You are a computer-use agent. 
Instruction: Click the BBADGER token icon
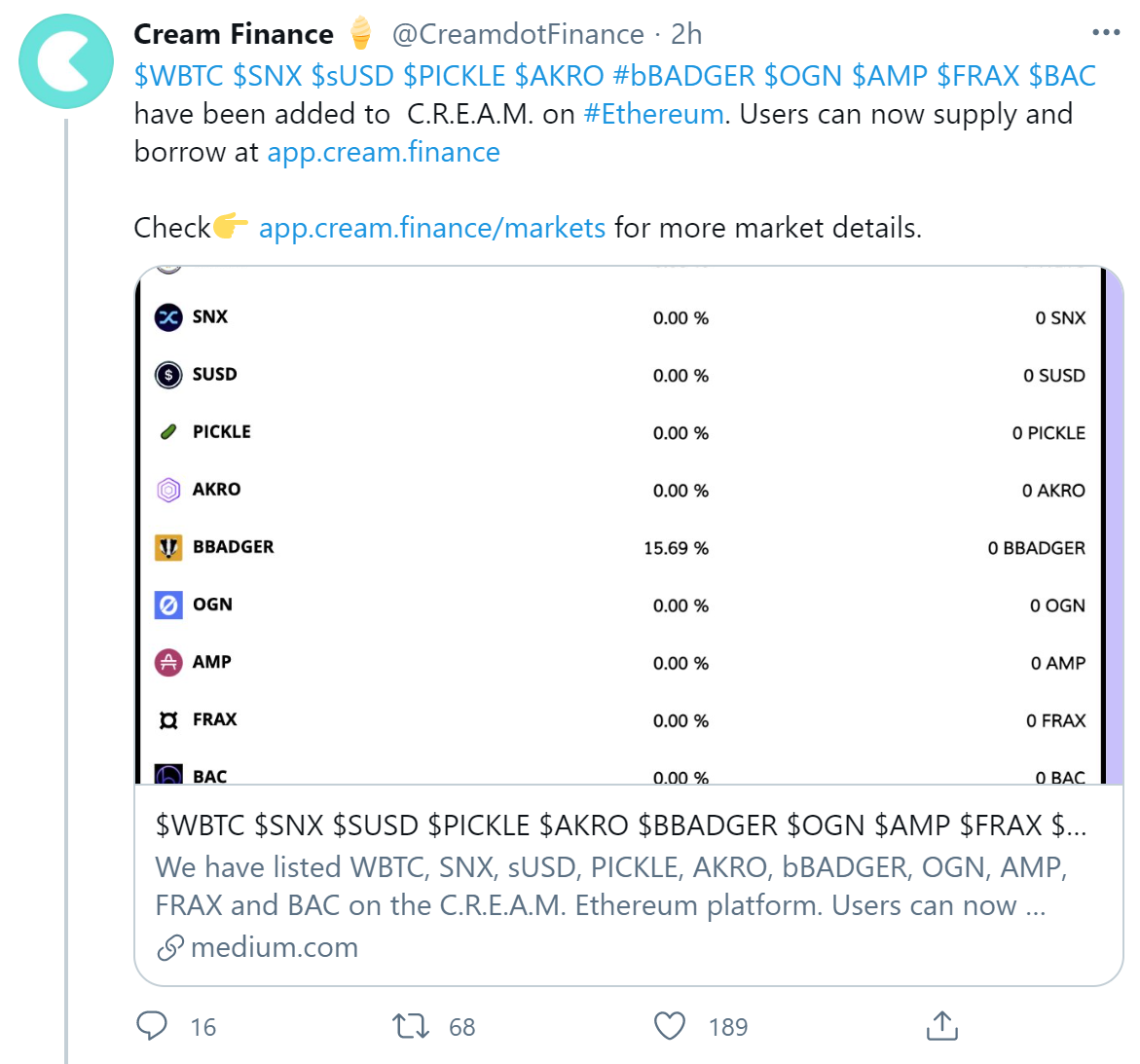168,547
